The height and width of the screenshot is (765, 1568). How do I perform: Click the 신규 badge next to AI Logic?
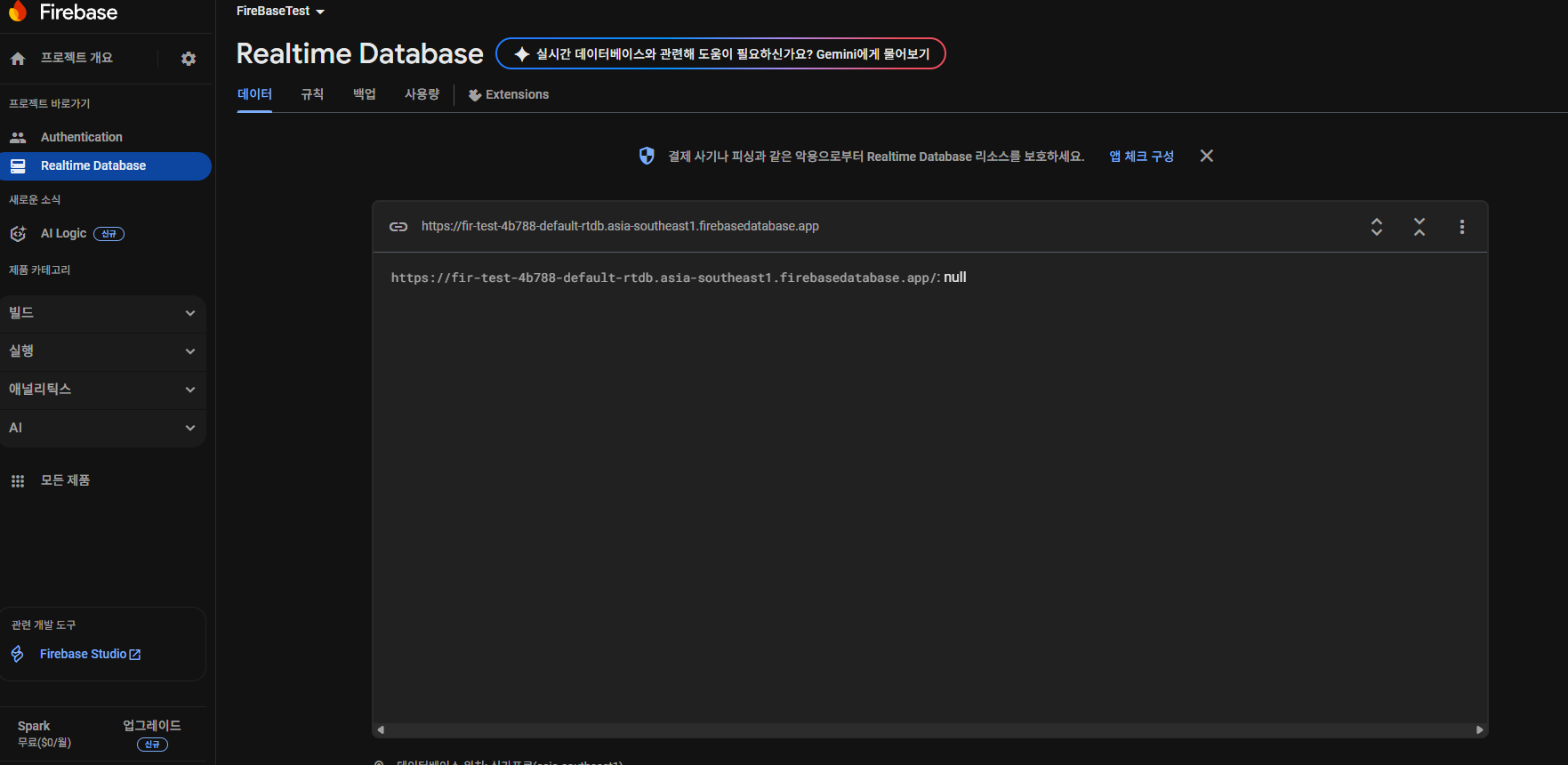point(109,234)
